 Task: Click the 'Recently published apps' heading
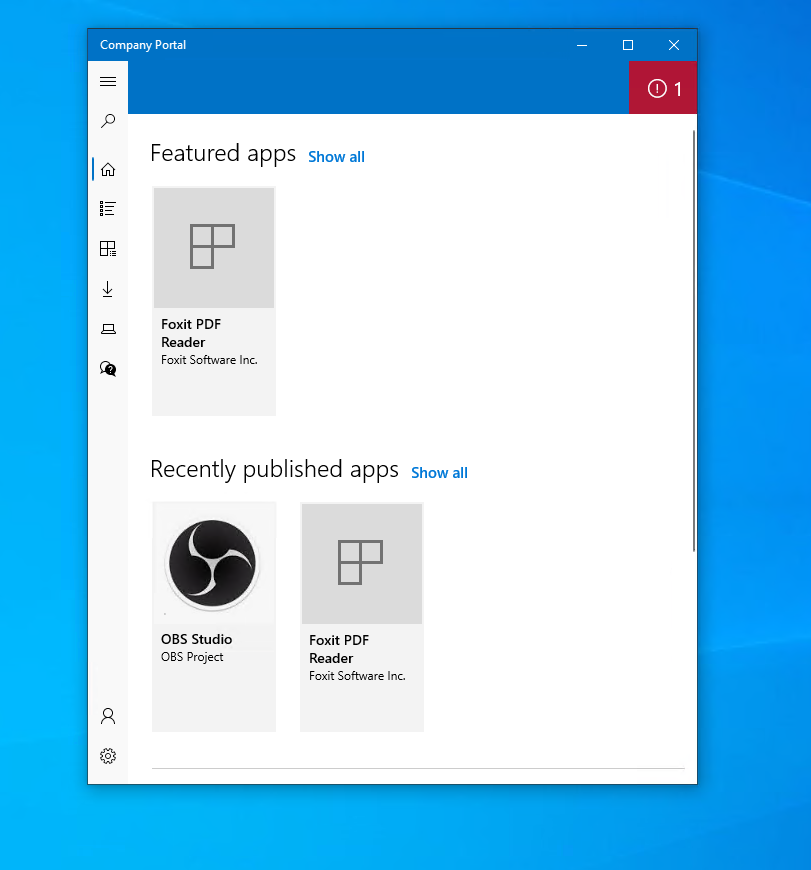click(x=274, y=469)
